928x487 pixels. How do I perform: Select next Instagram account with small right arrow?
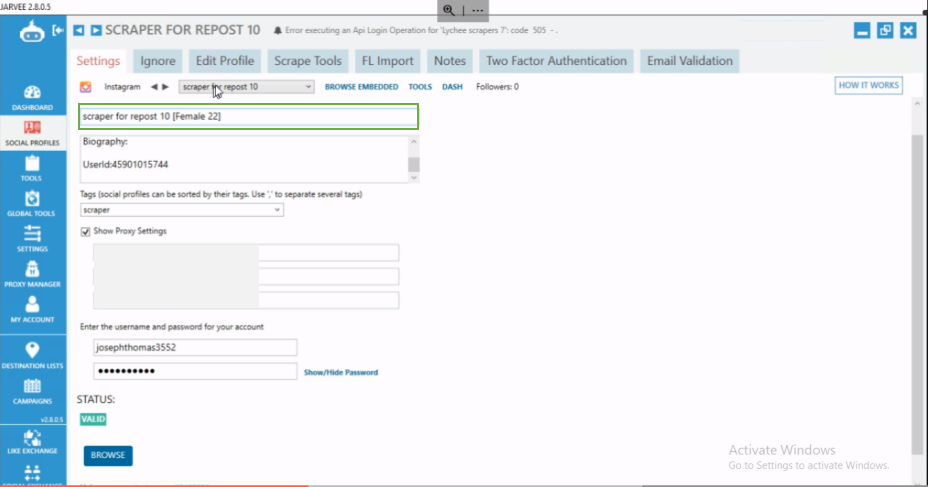166,87
